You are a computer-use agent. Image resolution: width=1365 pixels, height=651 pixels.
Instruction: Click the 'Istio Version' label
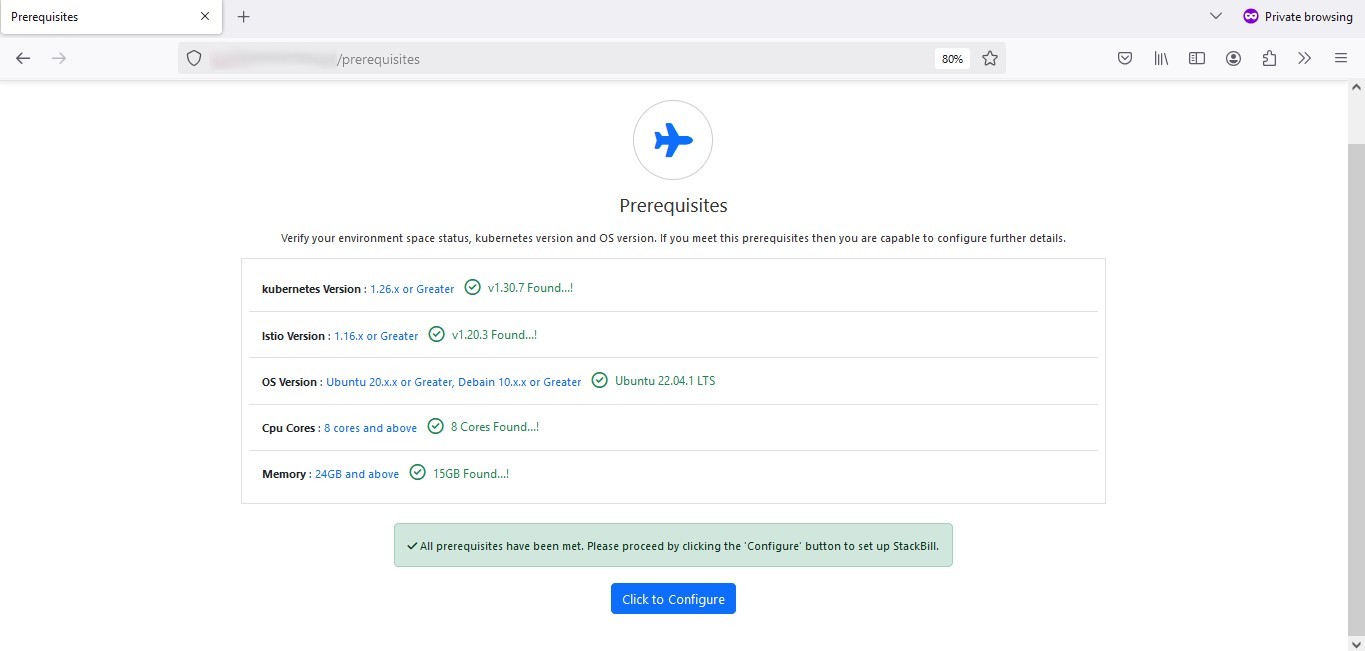[293, 336]
